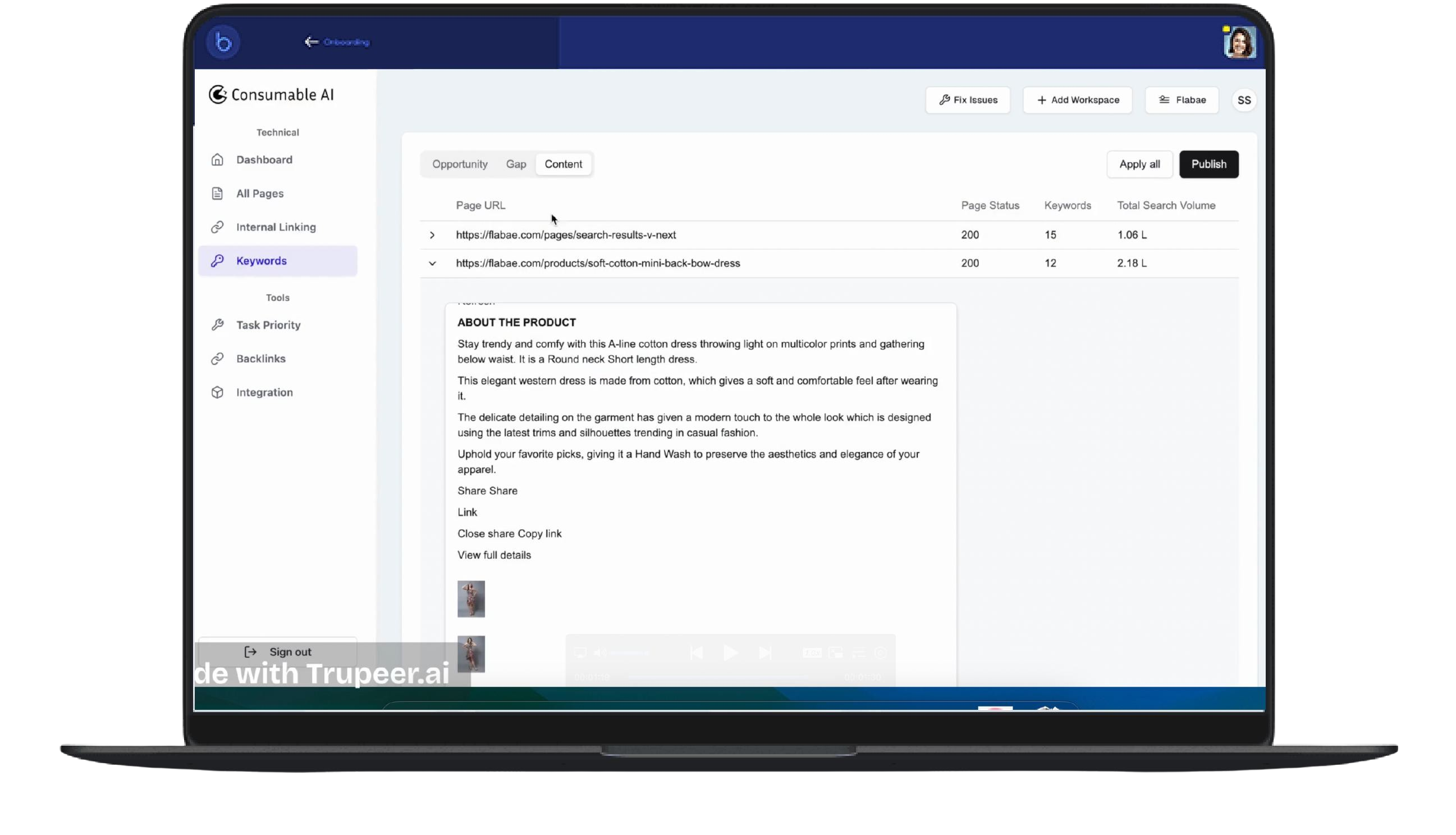Click the Total Search Volume header

[1166, 205]
